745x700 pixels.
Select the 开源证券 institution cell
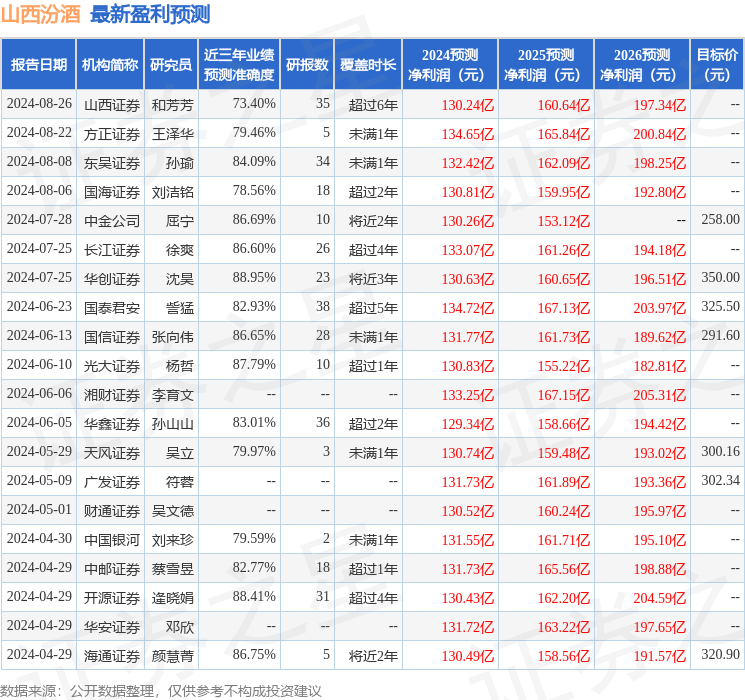(112, 598)
